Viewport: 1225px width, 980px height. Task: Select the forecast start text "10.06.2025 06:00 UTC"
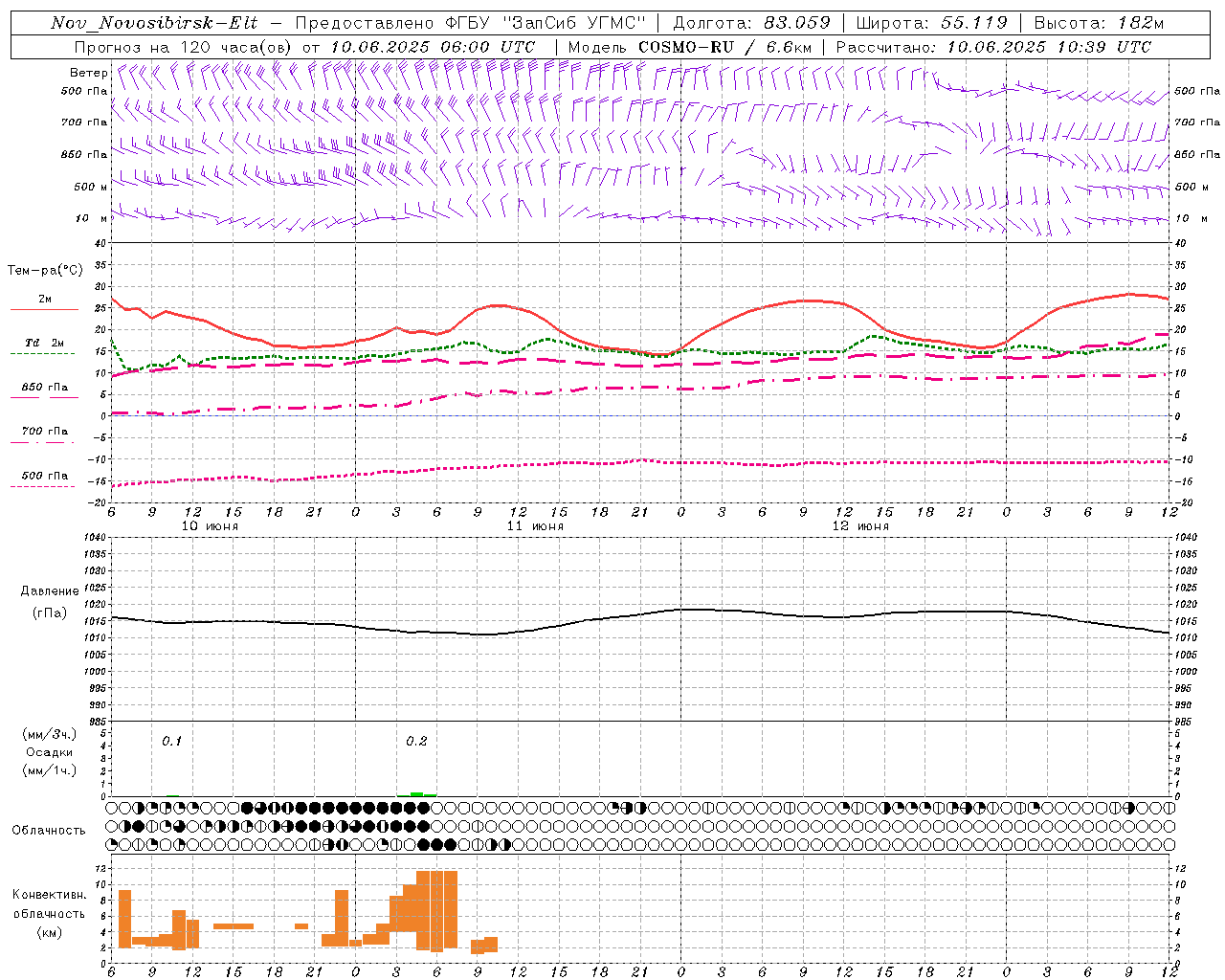(x=433, y=47)
